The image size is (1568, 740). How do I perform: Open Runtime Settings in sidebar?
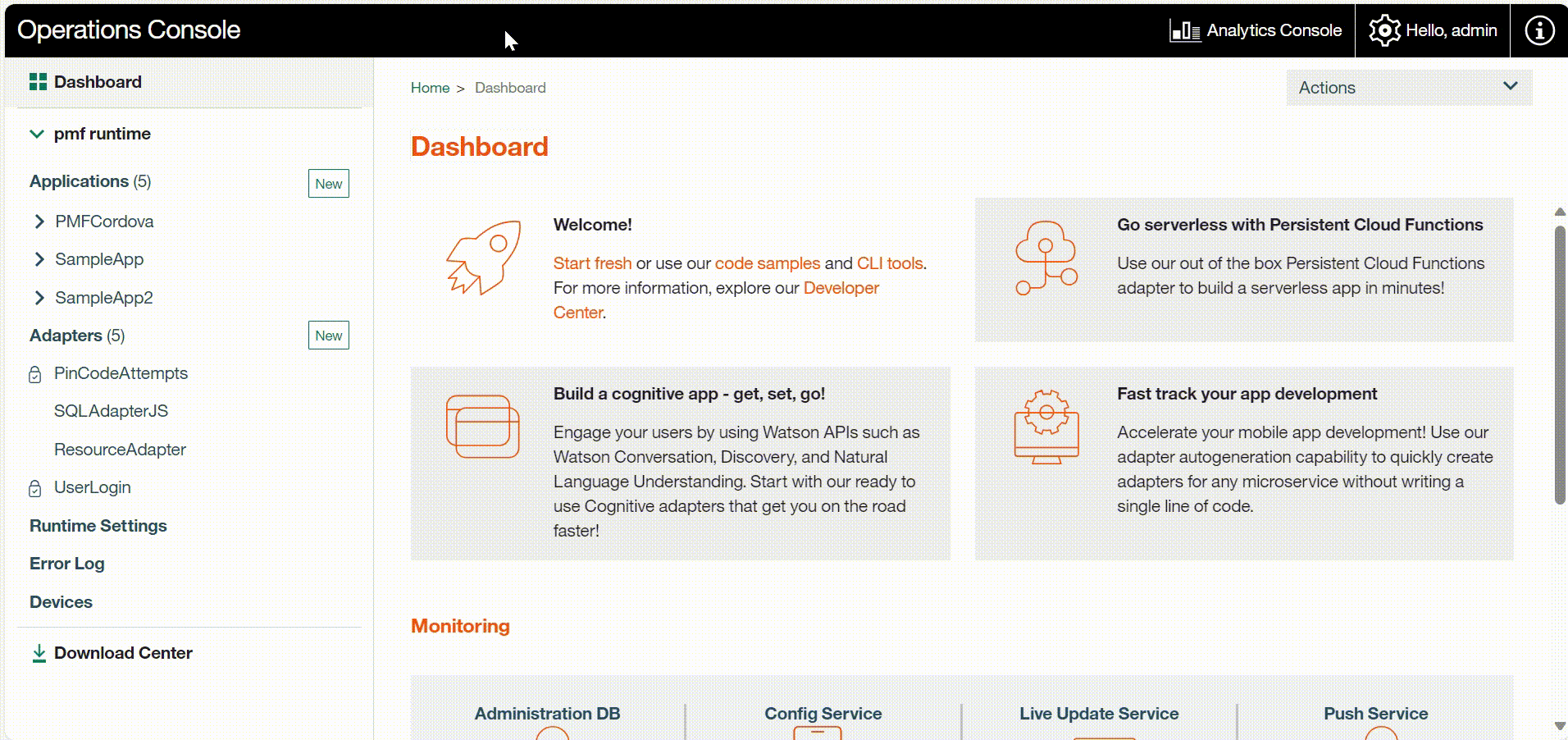(x=98, y=526)
